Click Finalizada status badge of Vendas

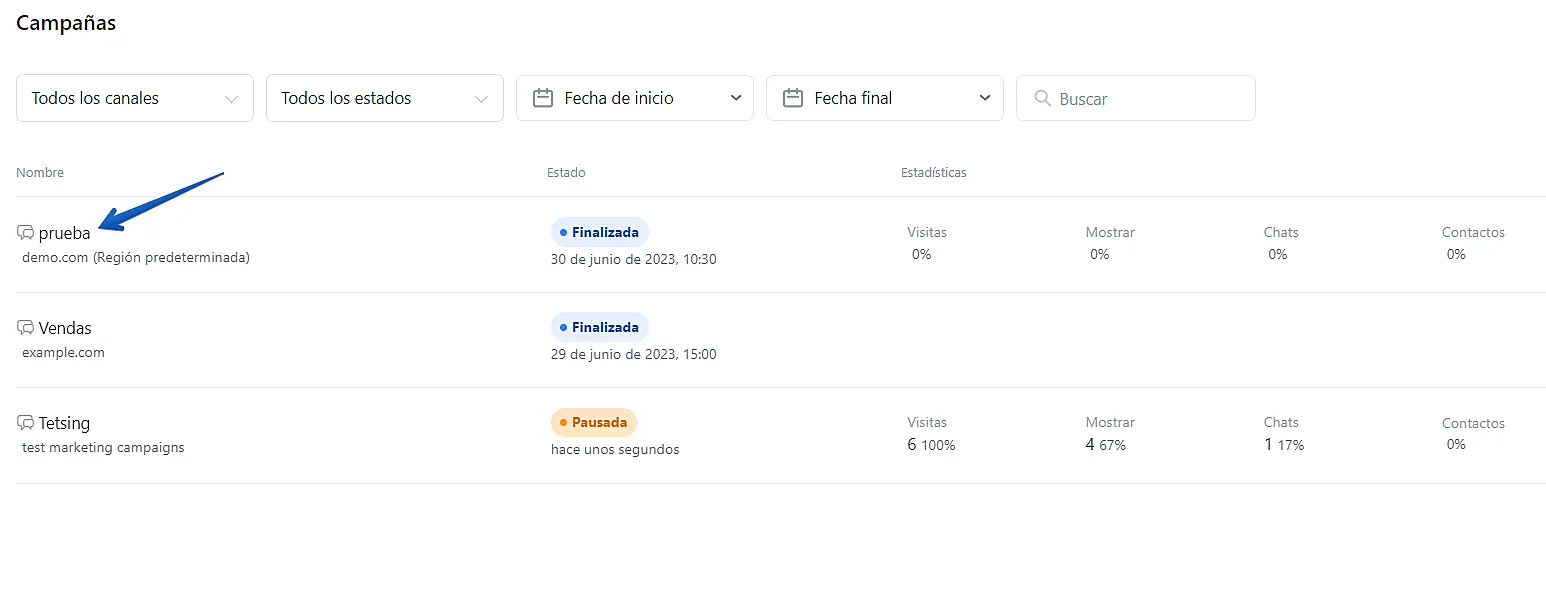(x=600, y=327)
